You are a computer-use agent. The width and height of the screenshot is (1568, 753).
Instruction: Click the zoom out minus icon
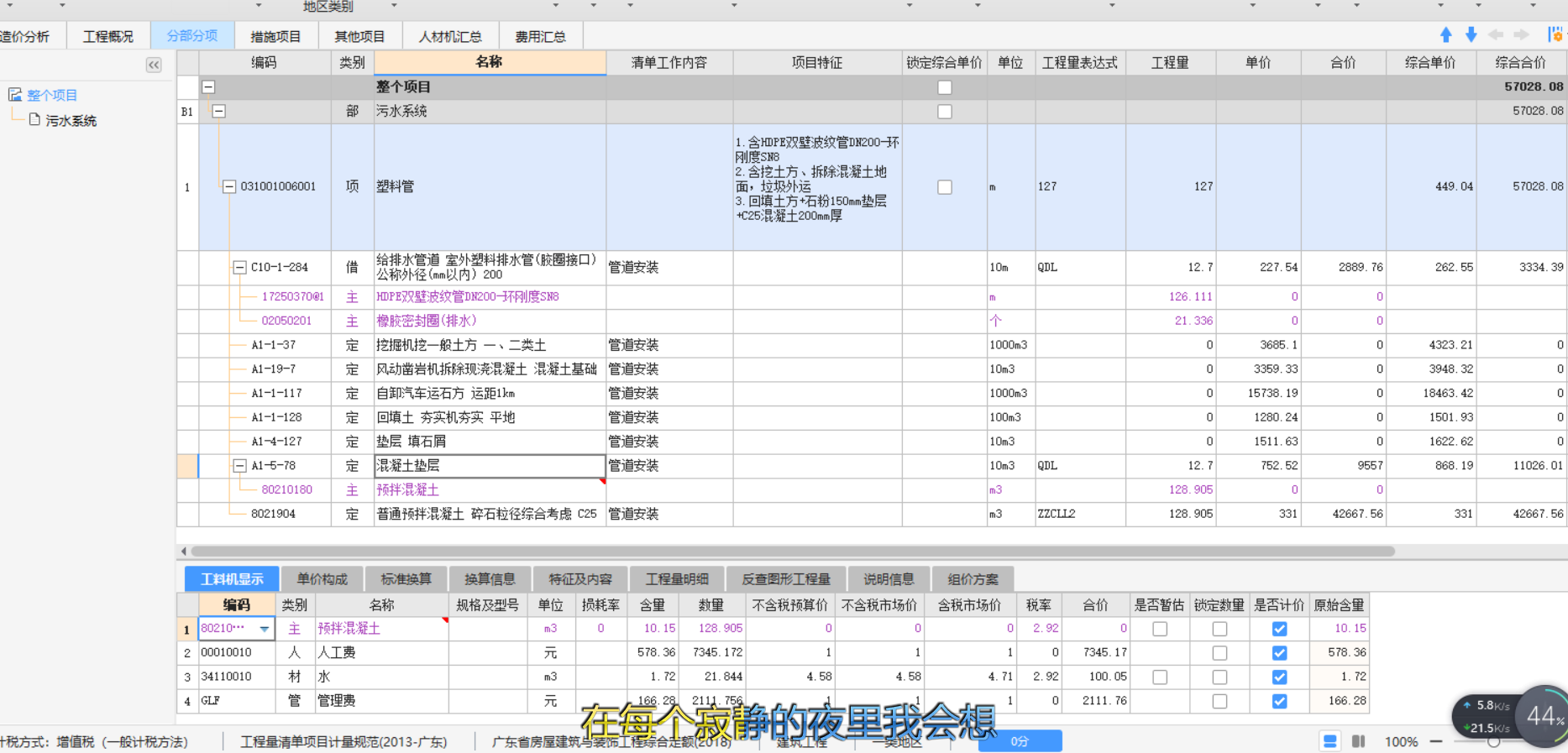[x=1436, y=741]
